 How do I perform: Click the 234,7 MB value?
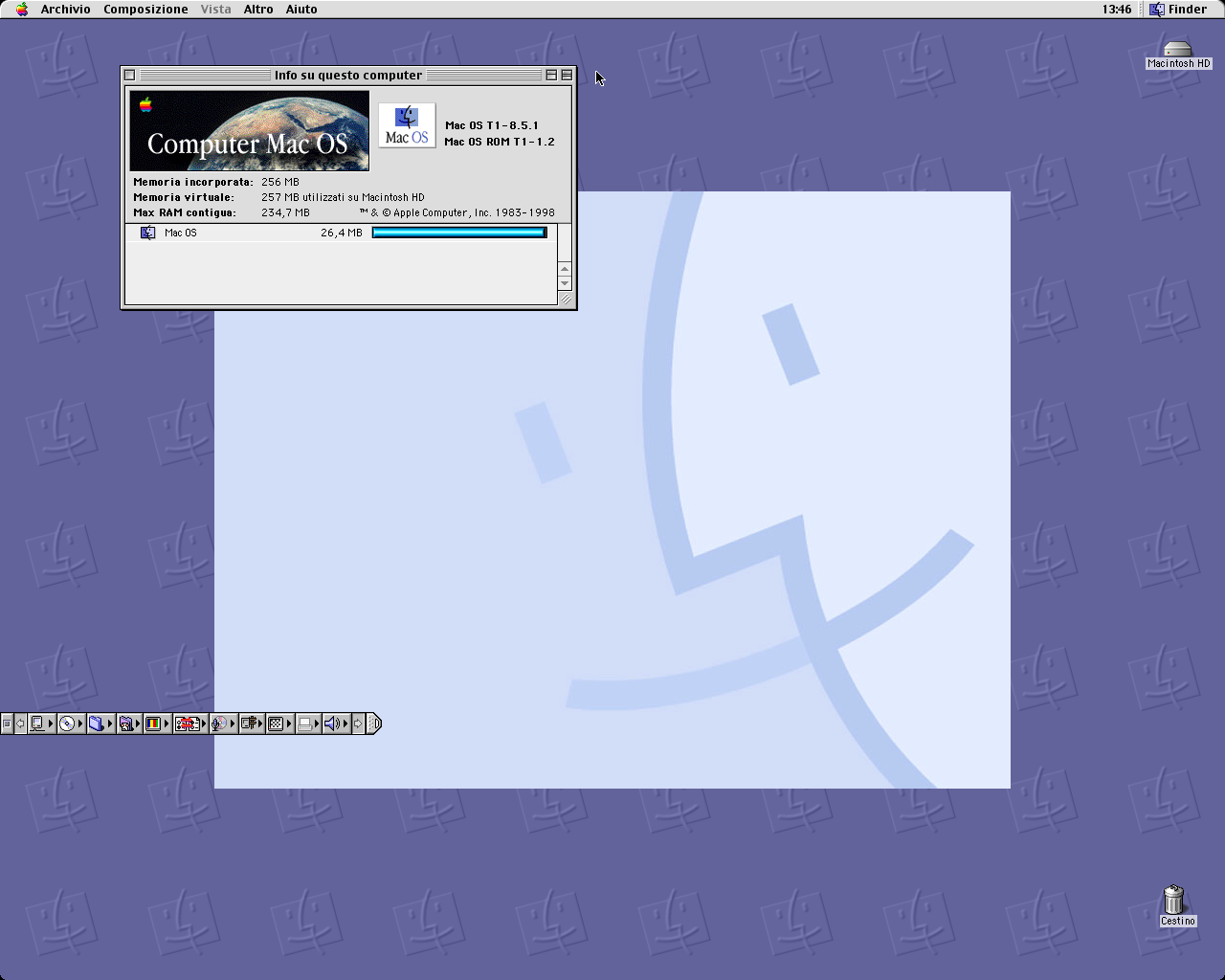[x=285, y=212]
